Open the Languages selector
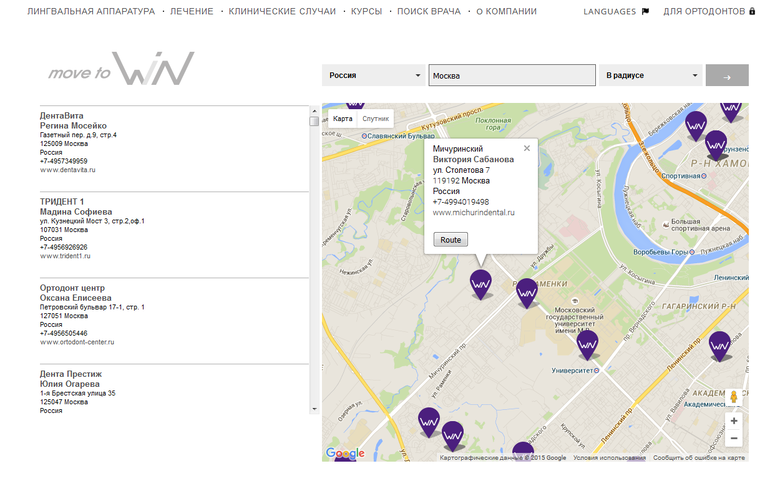 pyautogui.click(x=616, y=12)
